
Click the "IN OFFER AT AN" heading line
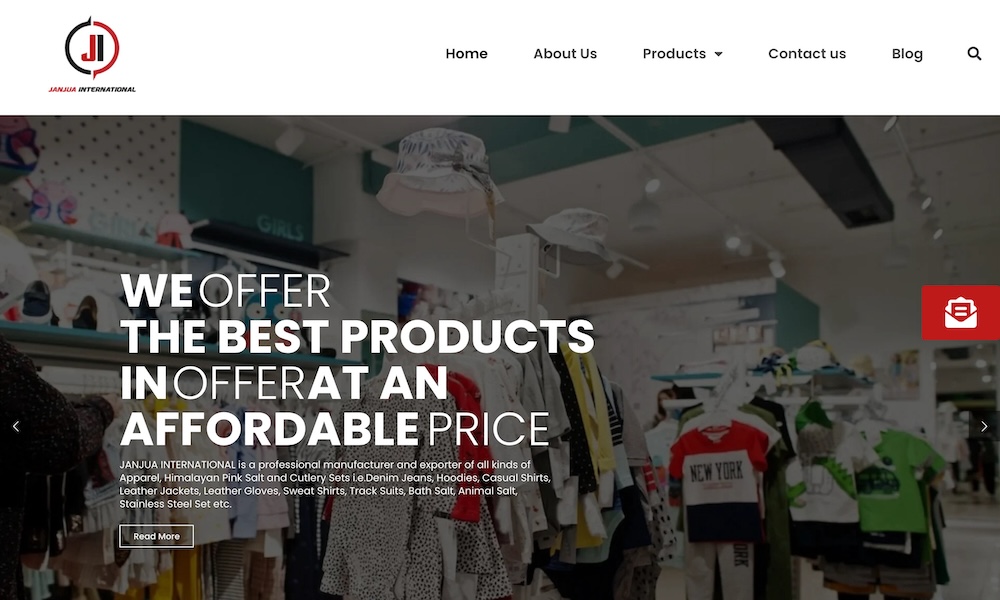tap(284, 383)
